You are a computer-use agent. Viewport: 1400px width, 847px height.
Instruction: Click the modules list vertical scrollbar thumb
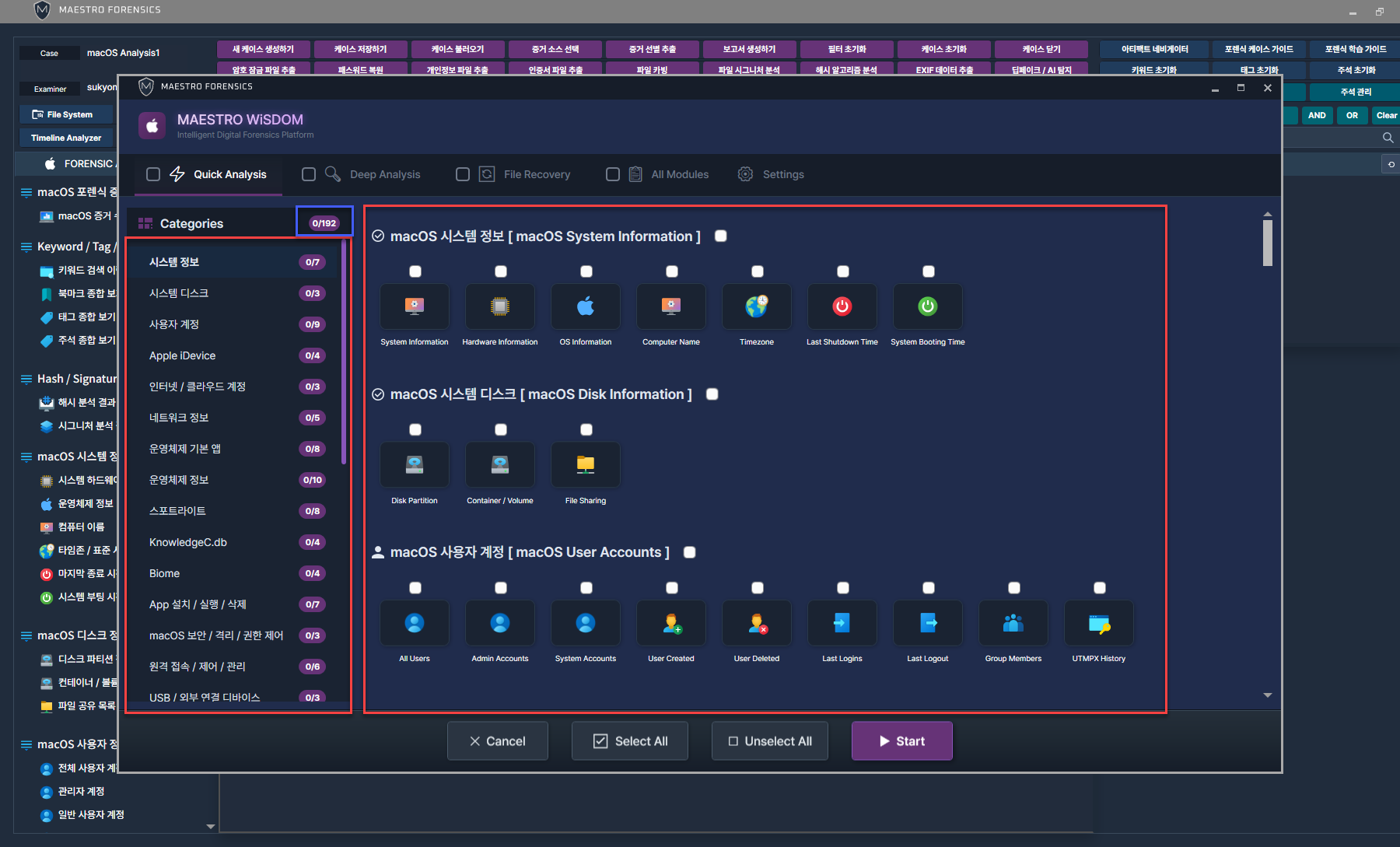tap(1268, 243)
